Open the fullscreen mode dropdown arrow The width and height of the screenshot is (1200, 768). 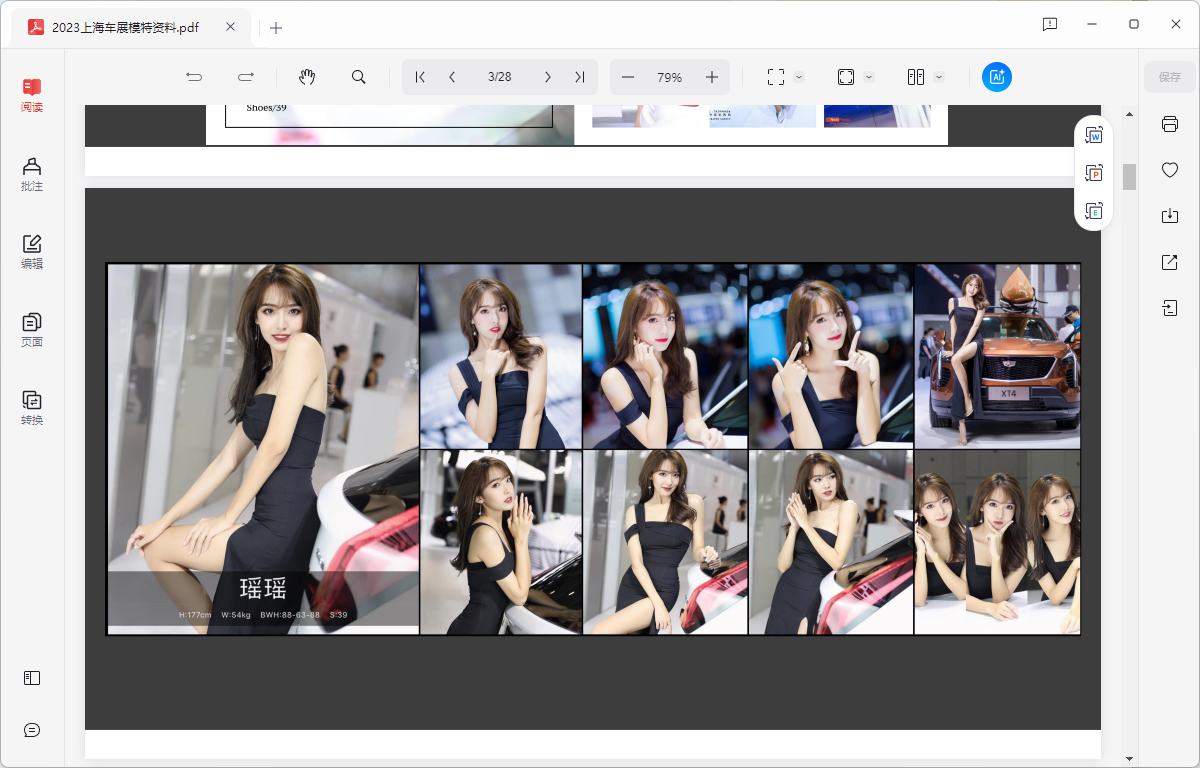(x=799, y=77)
